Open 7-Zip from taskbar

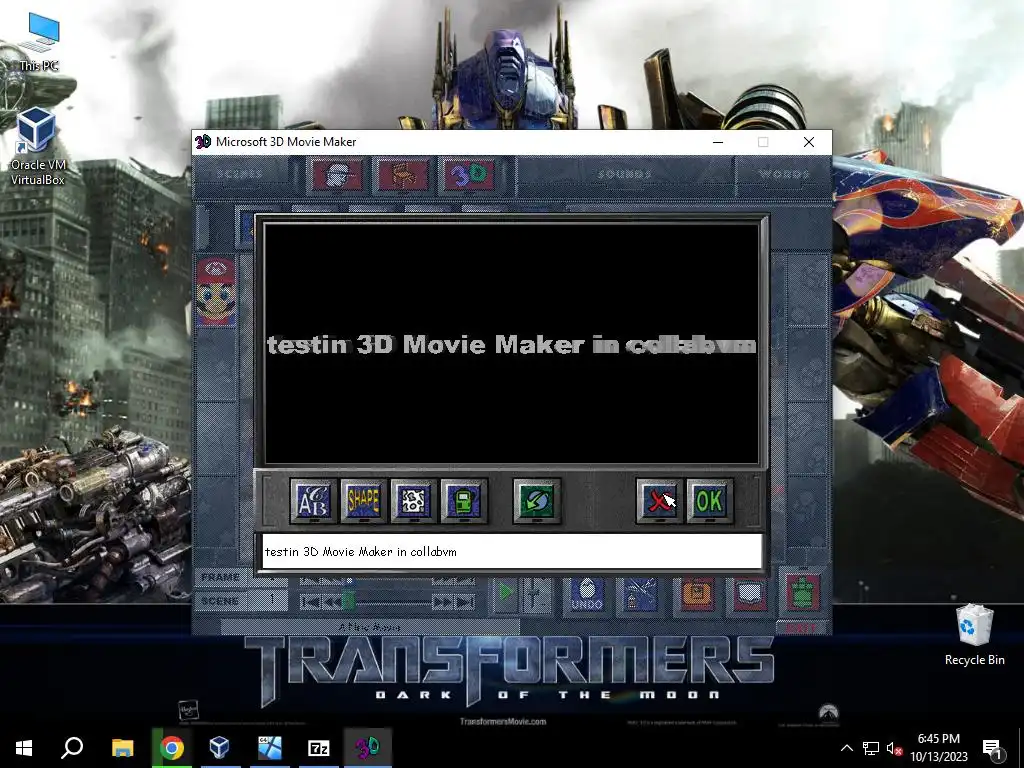[319, 748]
